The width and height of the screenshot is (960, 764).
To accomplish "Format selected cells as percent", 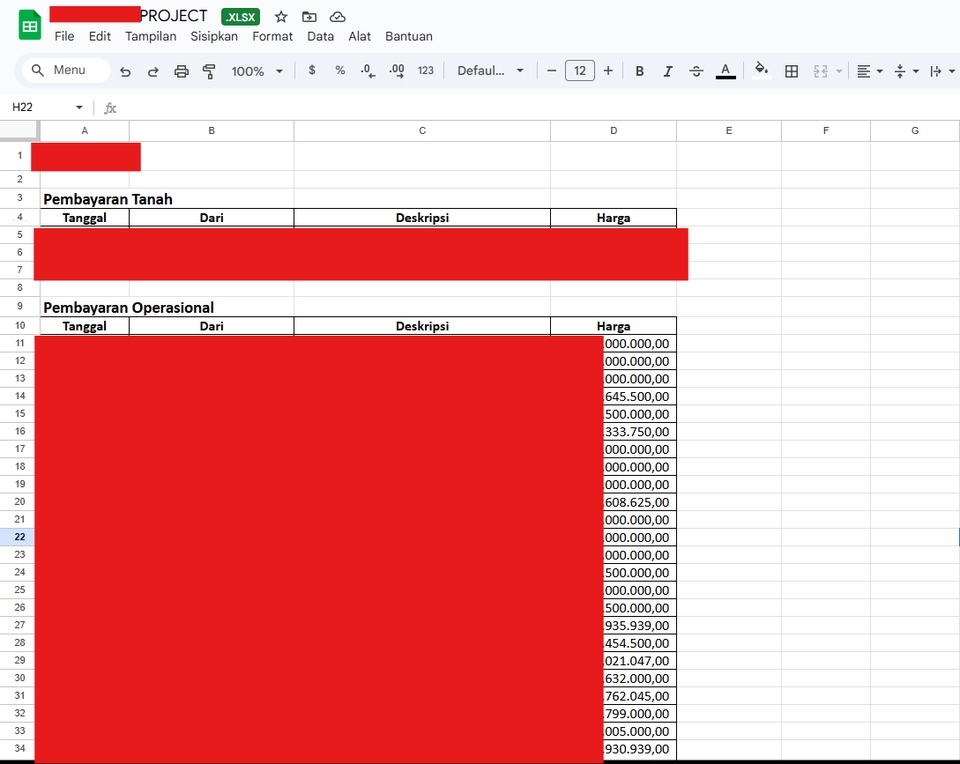I will click(x=340, y=70).
